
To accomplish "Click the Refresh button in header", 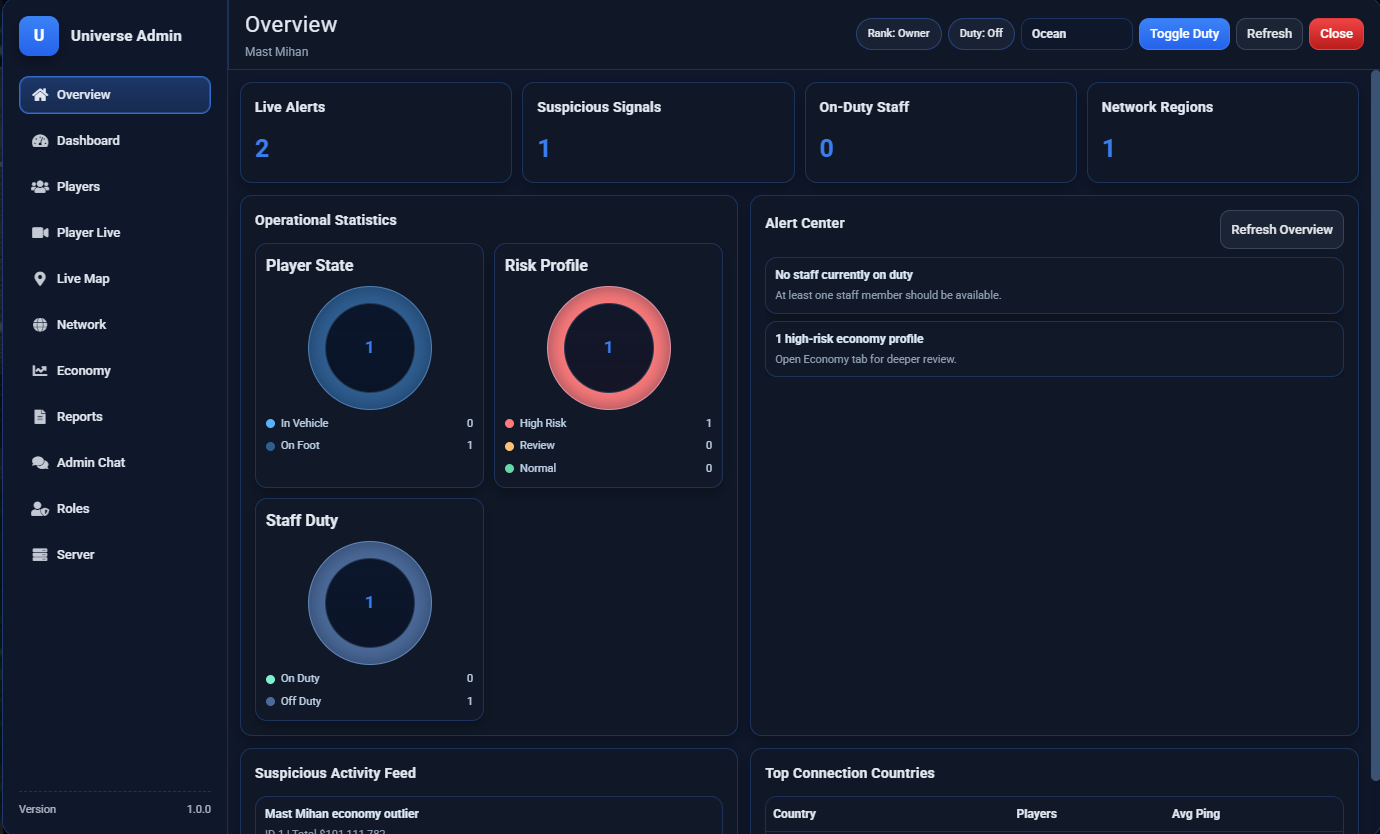I will (x=1269, y=34).
